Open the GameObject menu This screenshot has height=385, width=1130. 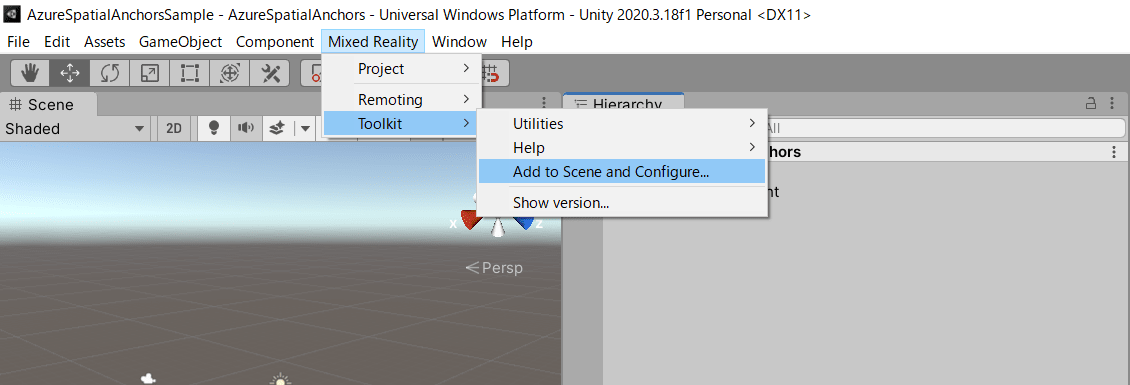coord(180,42)
